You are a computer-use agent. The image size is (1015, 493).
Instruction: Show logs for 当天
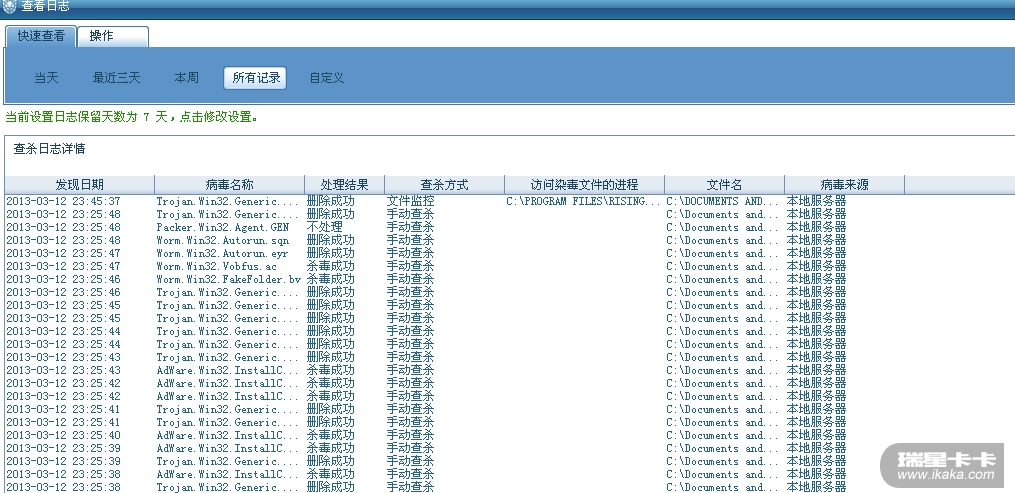coord(47,78)
